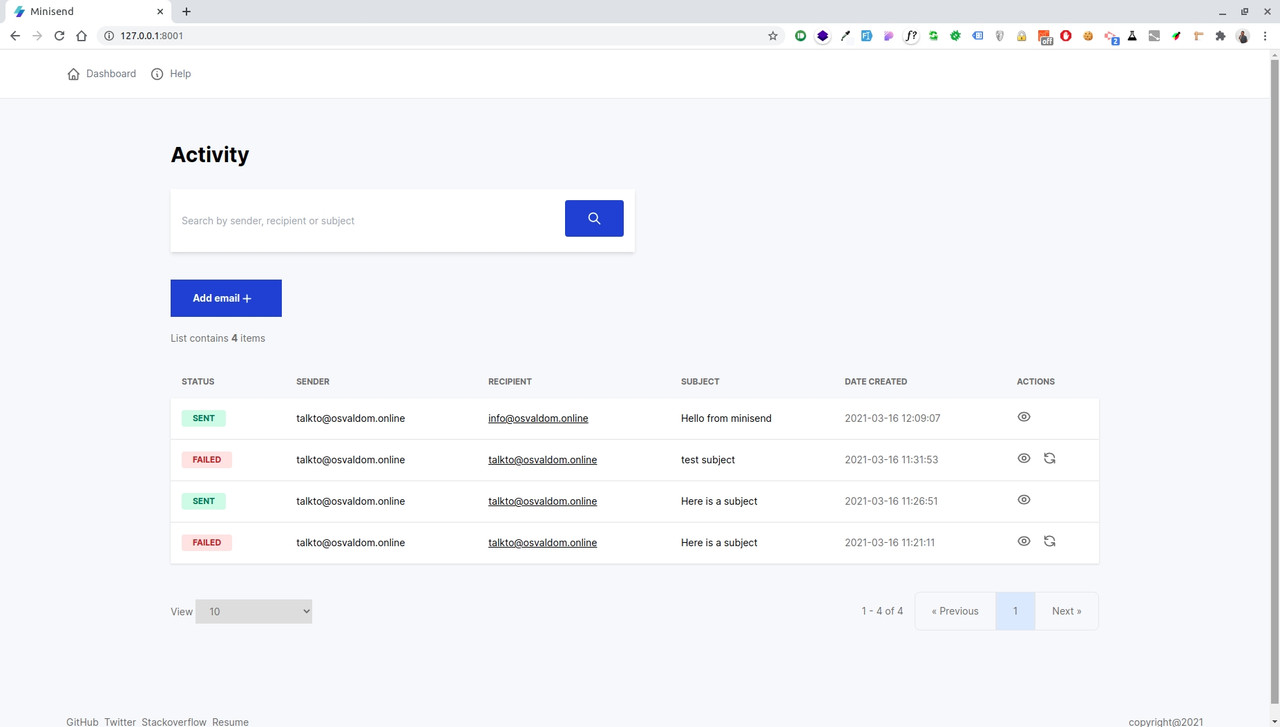Viewport: 1280px width, 727px height.
Task: Click the RECIPIENT column header
Action: 510,382
